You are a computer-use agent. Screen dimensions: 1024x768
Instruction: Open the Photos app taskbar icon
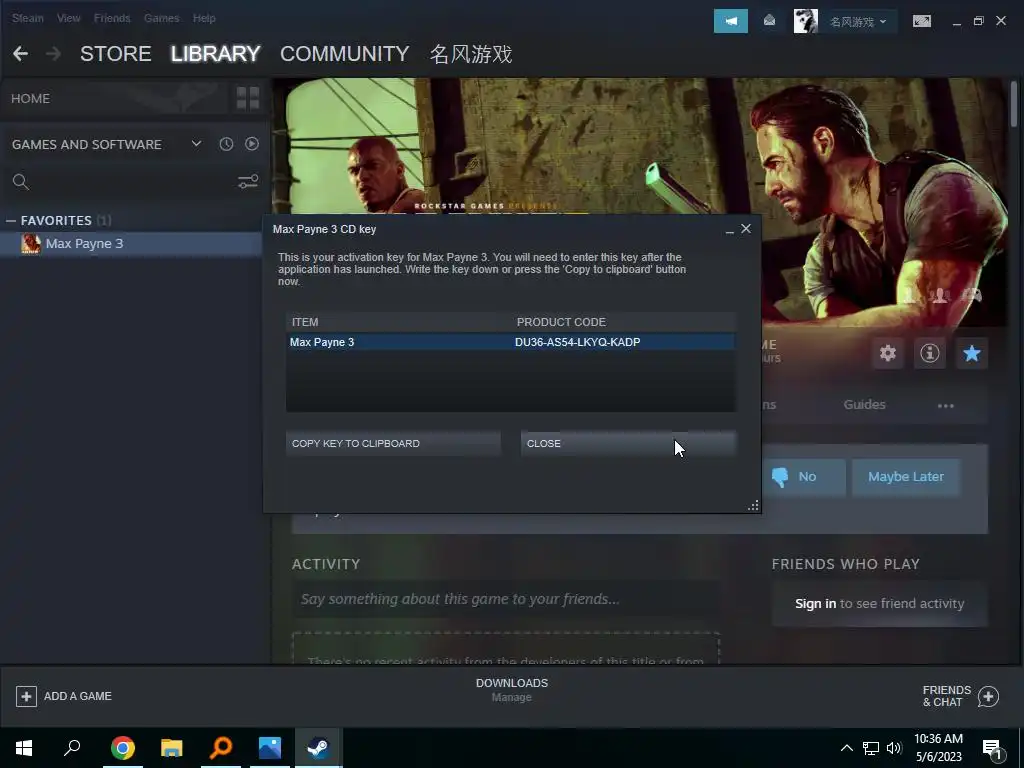click(x=270, y=748)
